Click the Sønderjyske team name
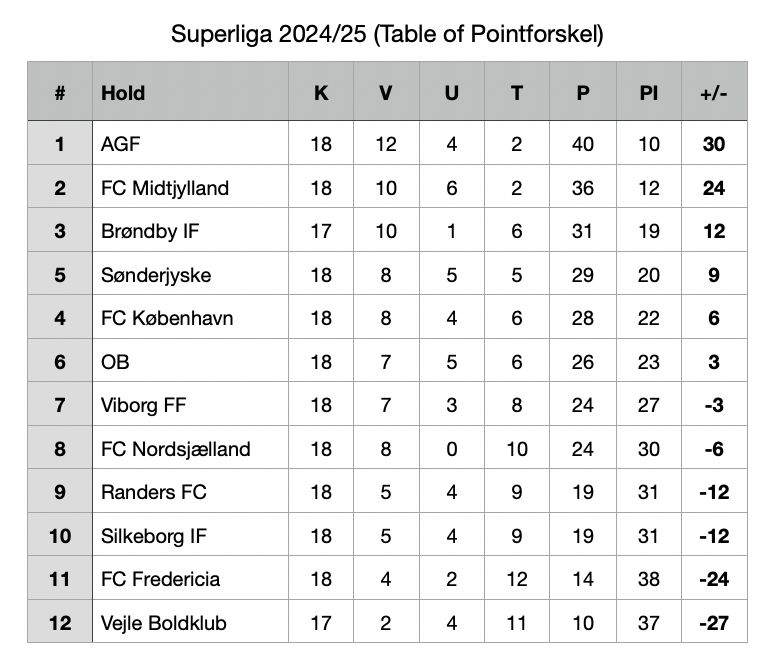Image resolution: width=764 pixels, height=656 pixels. point(156,275)
